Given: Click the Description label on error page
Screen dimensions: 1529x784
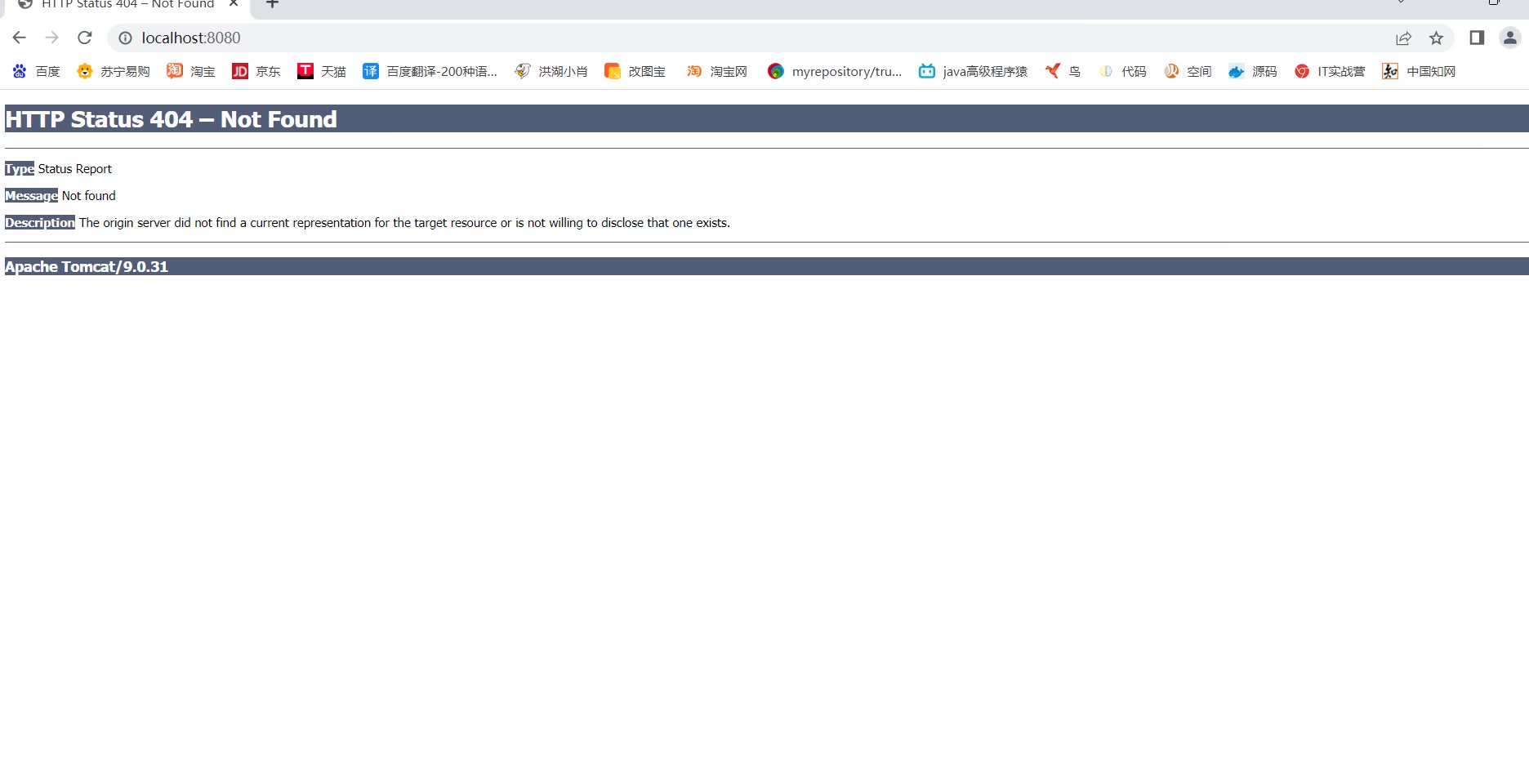Looking at the screenshot, I should [x=40, y=223].
